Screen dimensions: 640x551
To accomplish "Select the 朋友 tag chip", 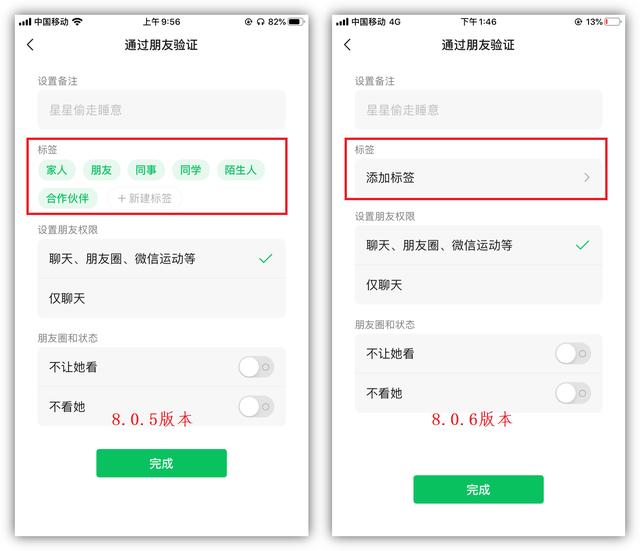I will 101,170.
